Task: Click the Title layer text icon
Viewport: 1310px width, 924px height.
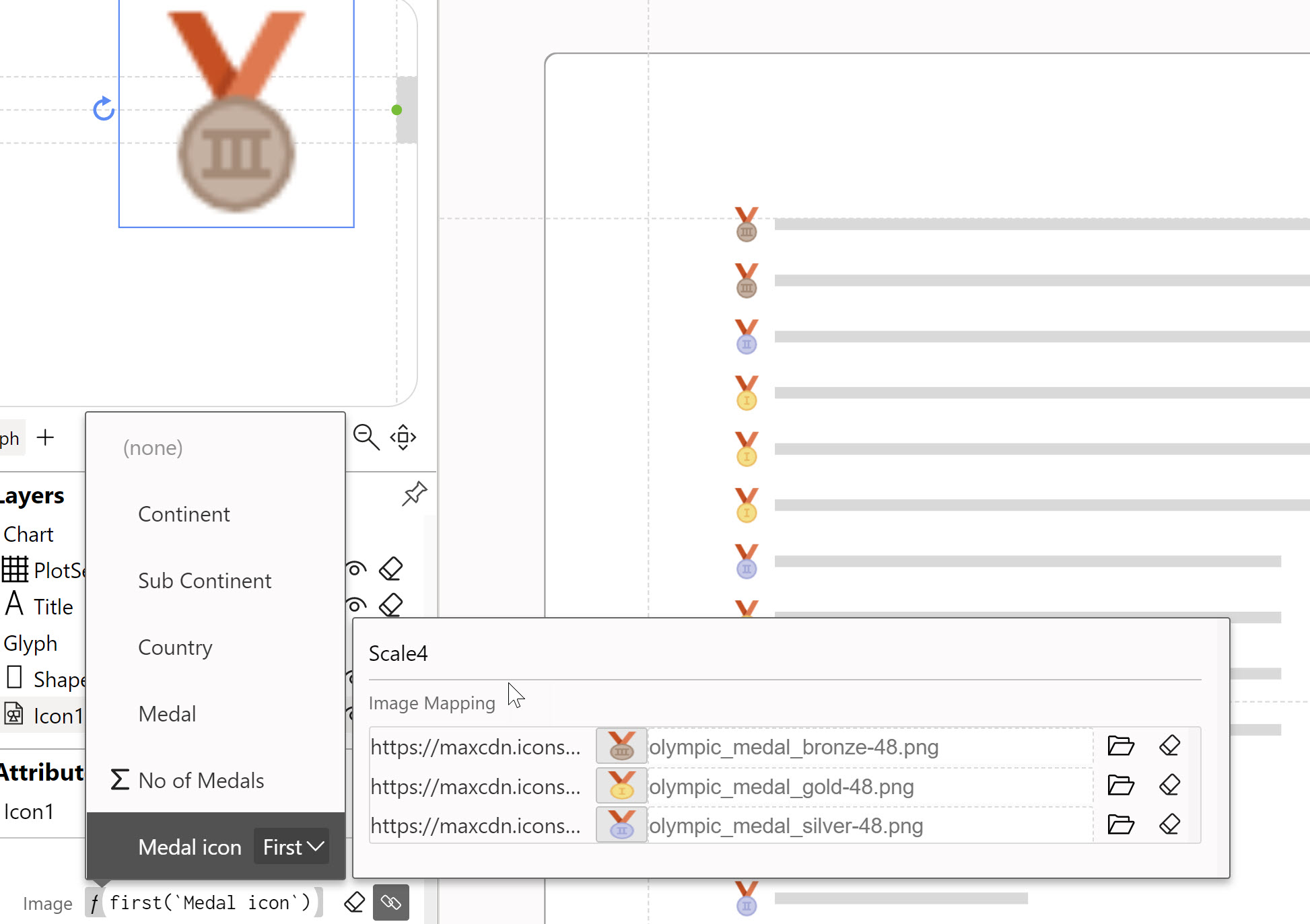Action: pos(13,604)
